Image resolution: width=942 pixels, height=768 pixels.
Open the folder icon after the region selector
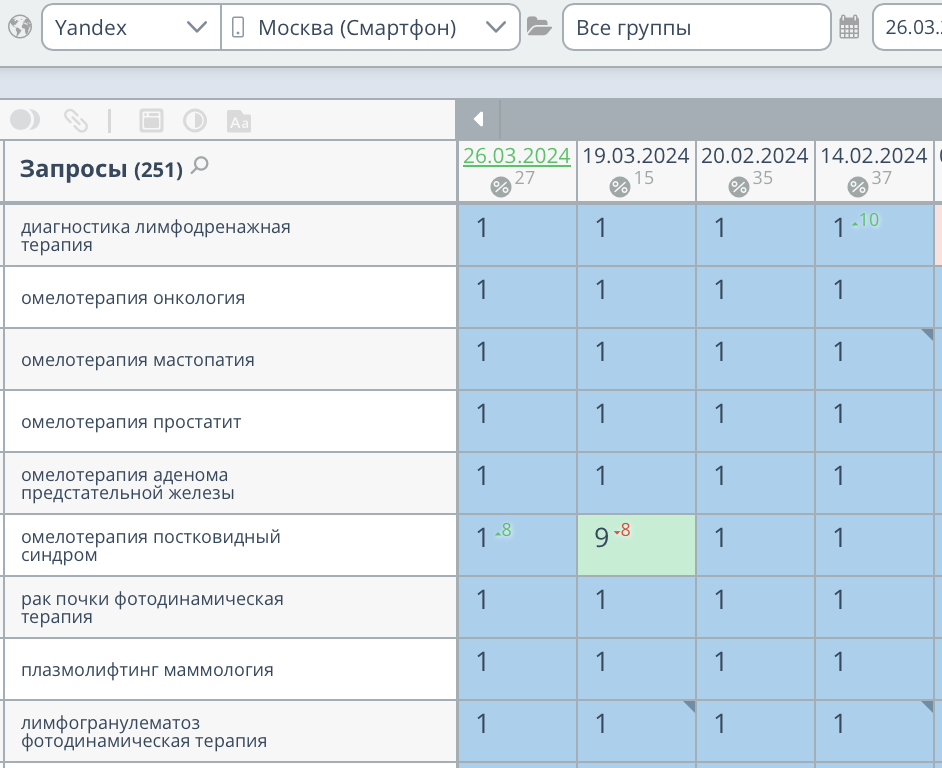point(538,27)
